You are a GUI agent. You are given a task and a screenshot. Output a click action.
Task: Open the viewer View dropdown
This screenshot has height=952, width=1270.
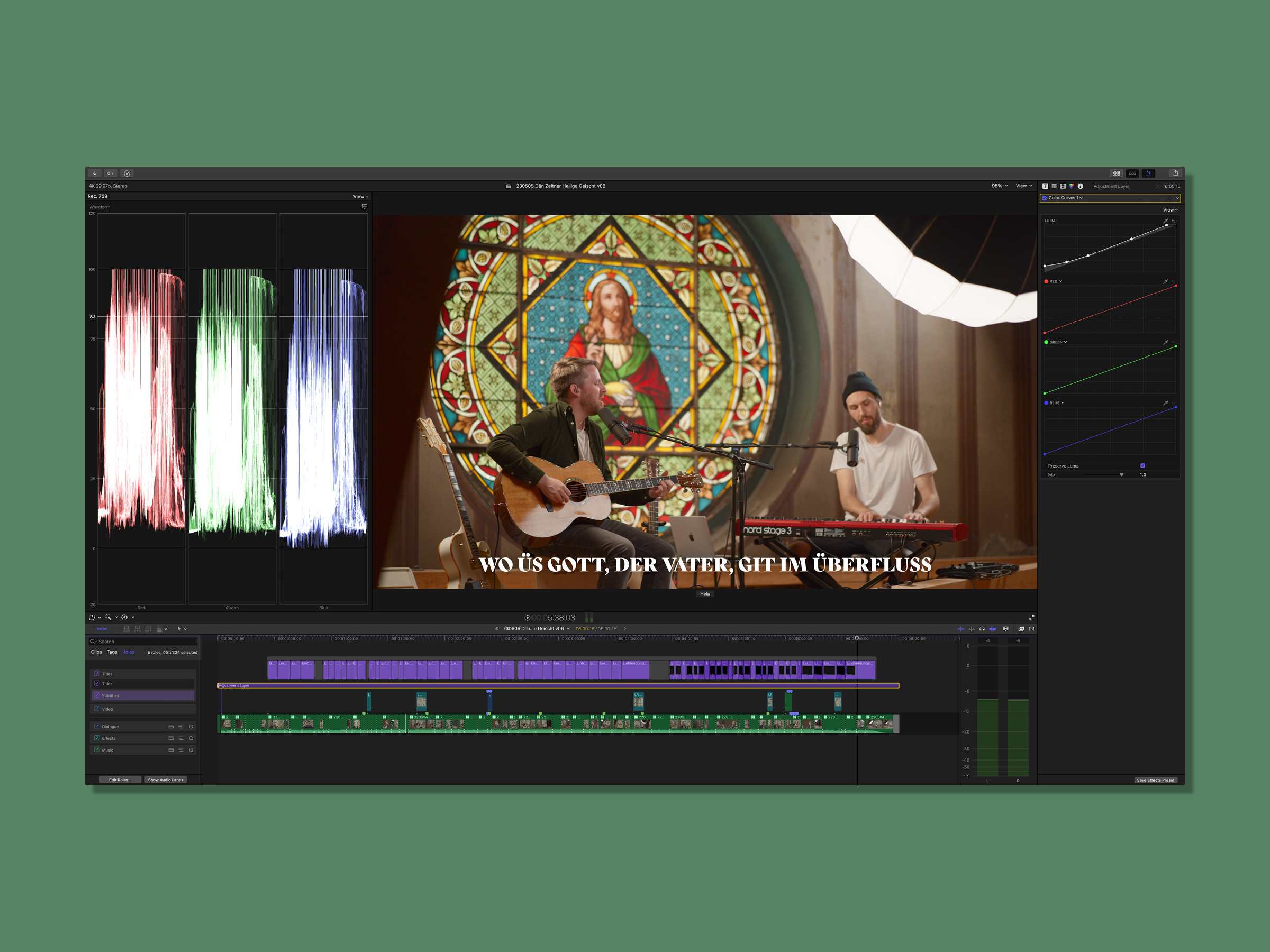(1024, 186)
